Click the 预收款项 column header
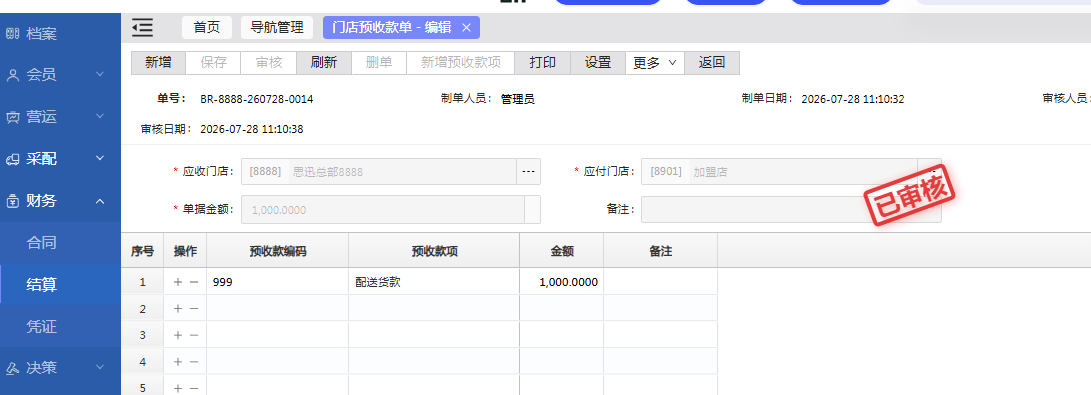Viewport: 1091px width, 395px height. 434,252
